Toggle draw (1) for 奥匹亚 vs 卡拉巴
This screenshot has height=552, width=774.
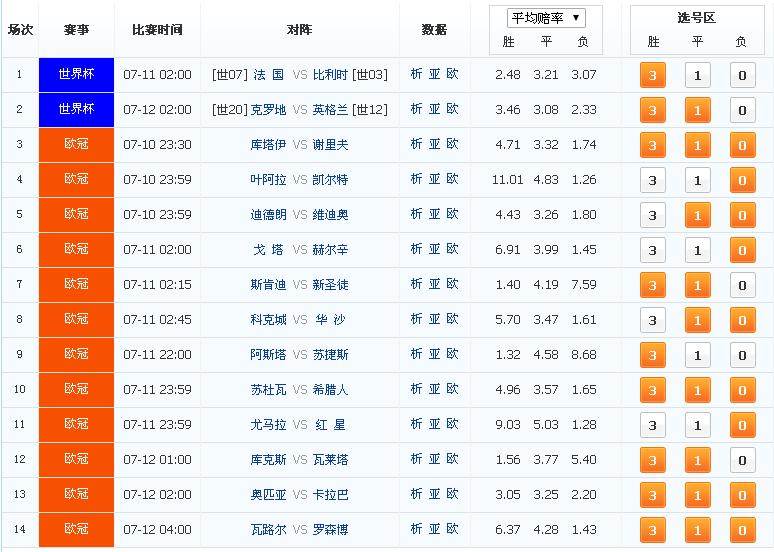(697, 496)
